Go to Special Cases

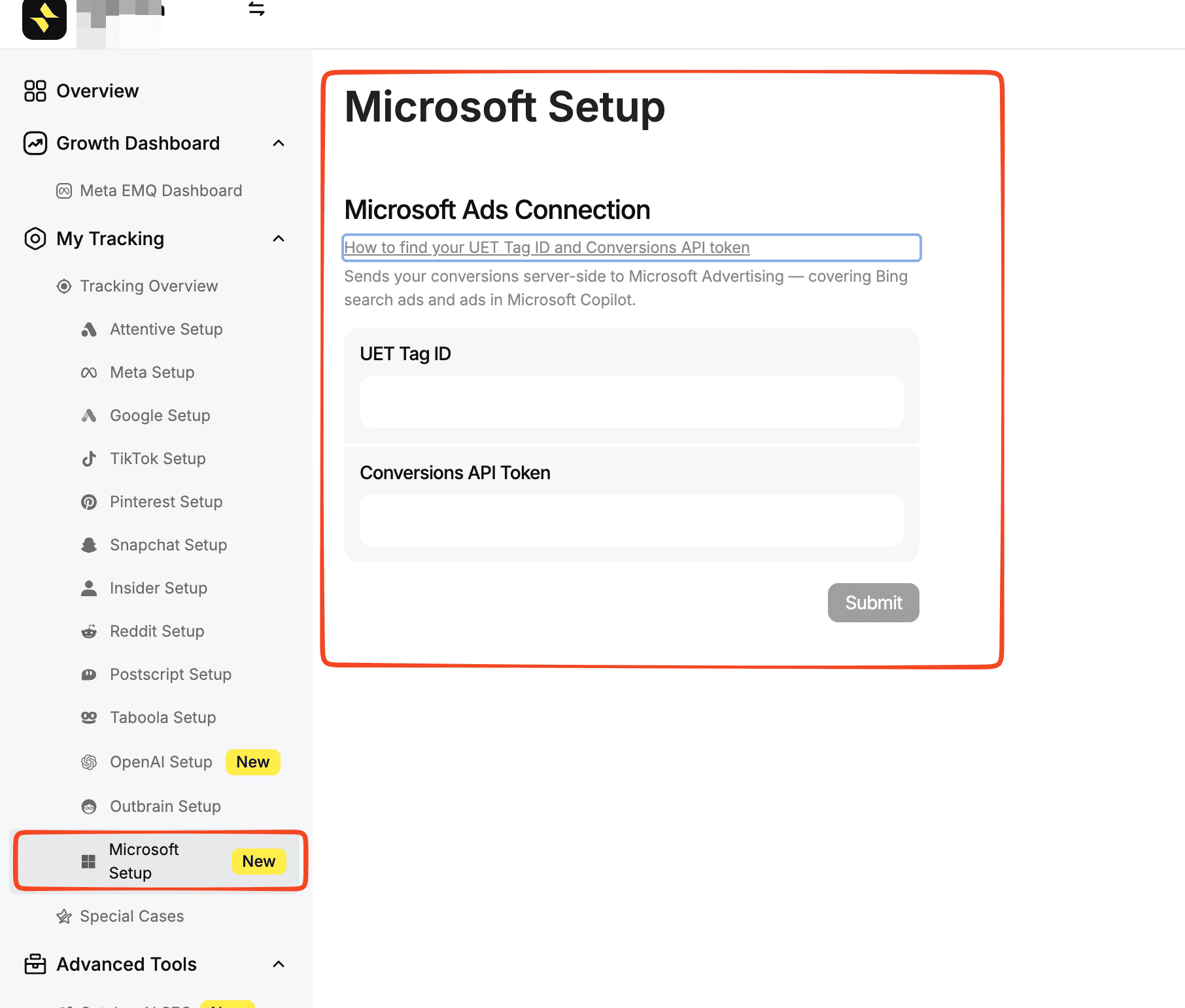point(132,916)
